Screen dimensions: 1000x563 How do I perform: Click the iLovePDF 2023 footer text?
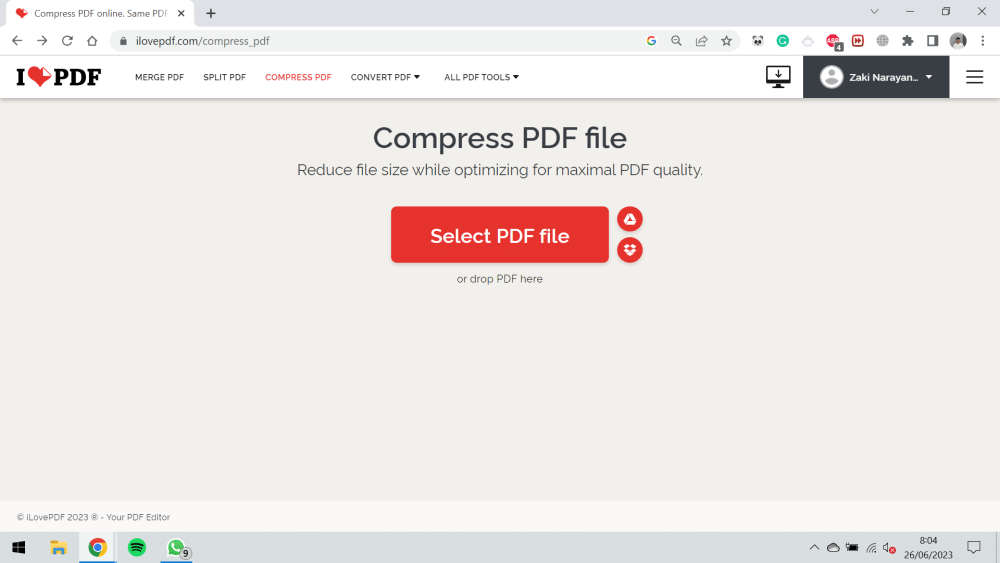[93, 517]
